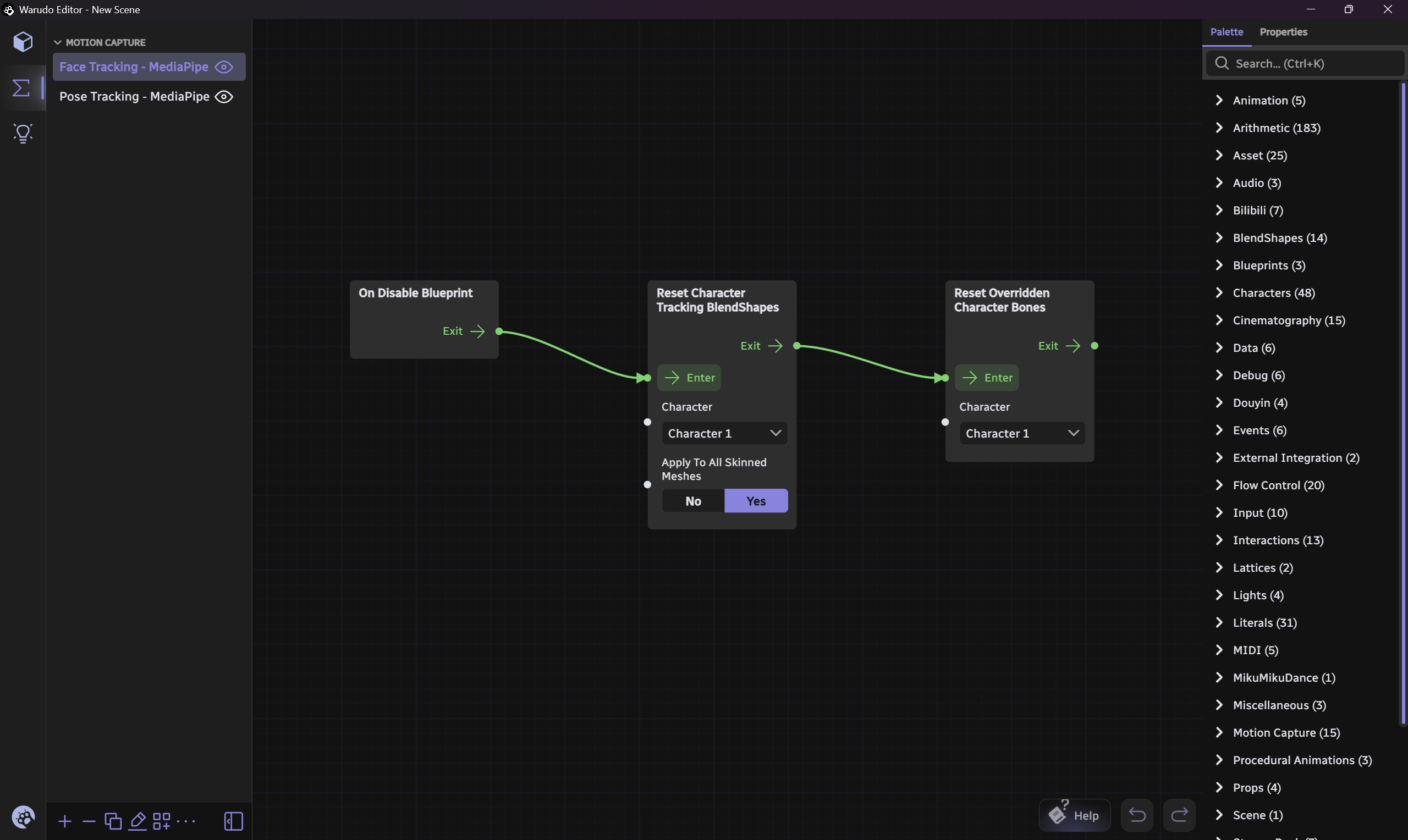This screenshot has width=1408, height=840.
Task: Switch to the Properties tab
Action: [x=1283, y=32]
